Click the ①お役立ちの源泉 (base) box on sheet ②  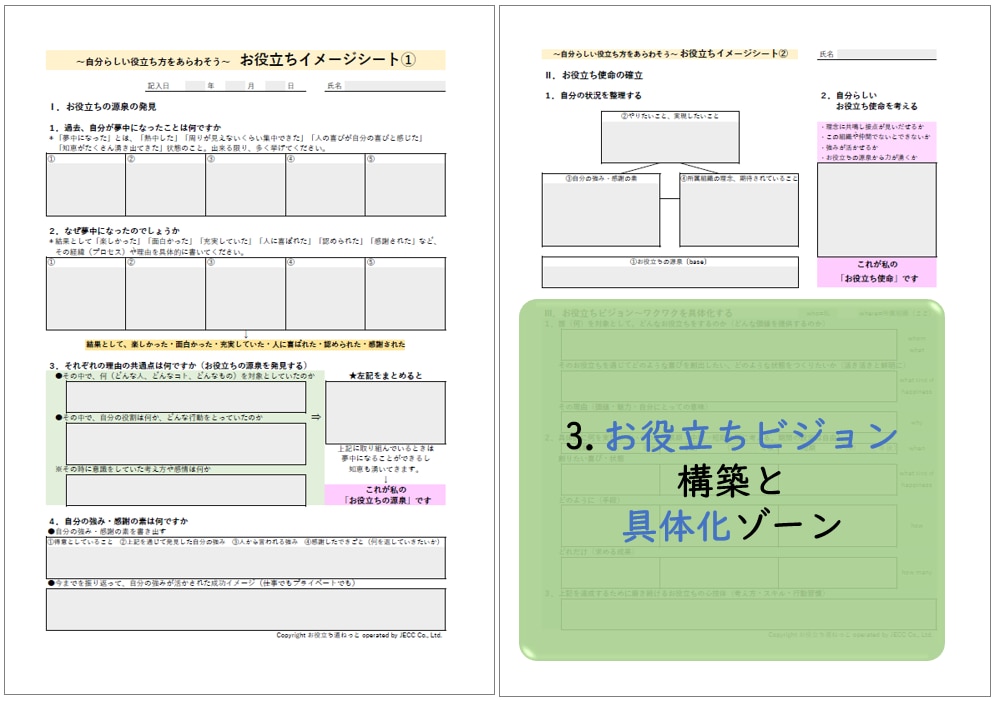[x=670, y=272]
